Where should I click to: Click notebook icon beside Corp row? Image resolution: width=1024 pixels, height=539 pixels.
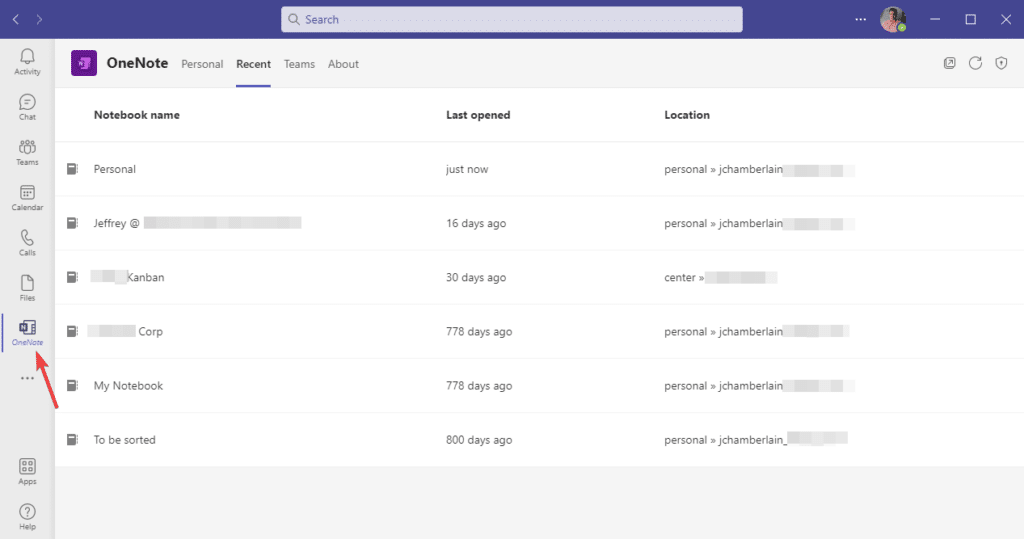(72, 332)
